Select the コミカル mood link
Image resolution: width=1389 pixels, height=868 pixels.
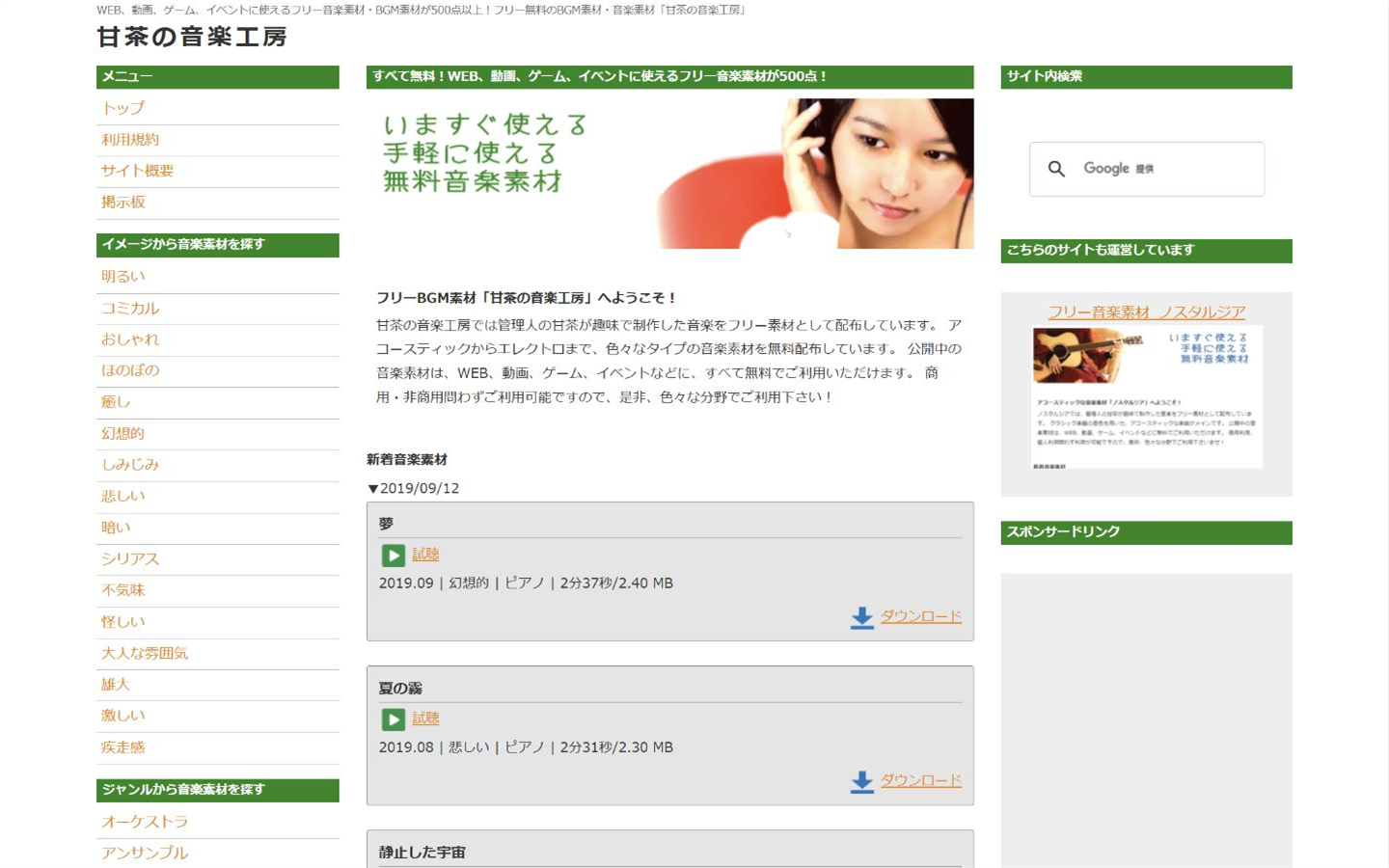click(x=130, y=309)
